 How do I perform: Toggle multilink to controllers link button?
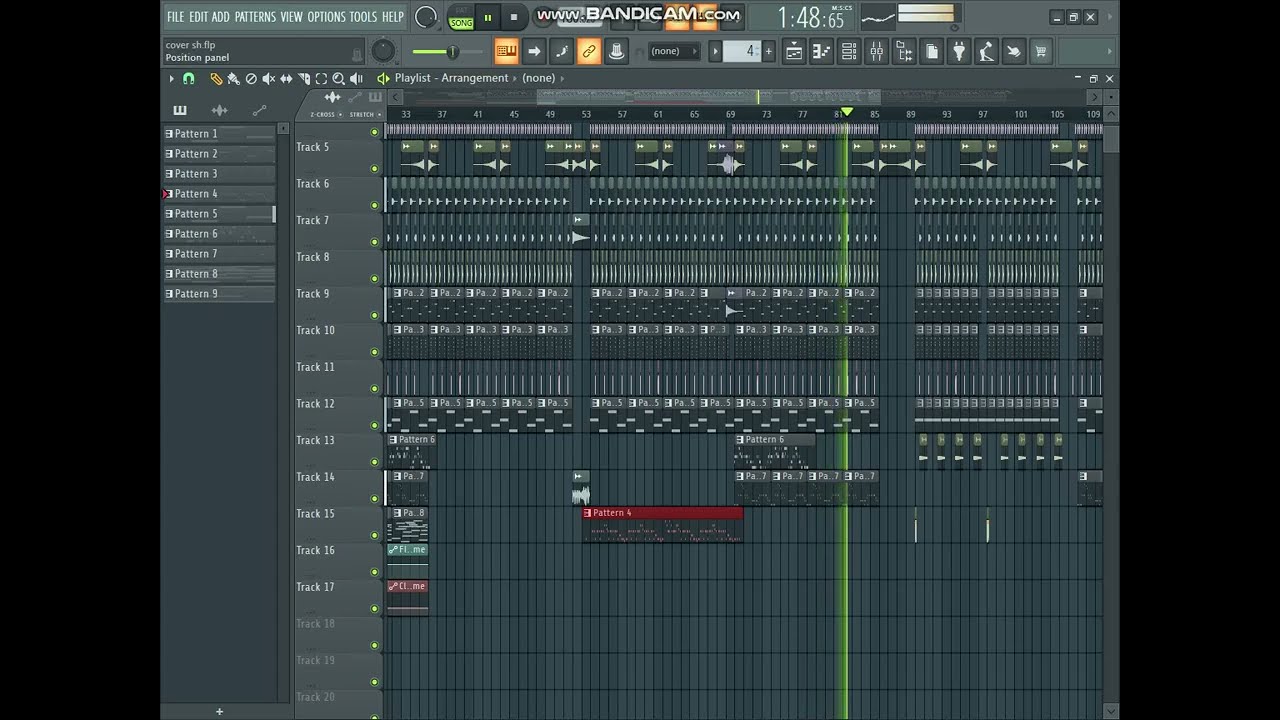pyautogui.click(x=589, y=51)
